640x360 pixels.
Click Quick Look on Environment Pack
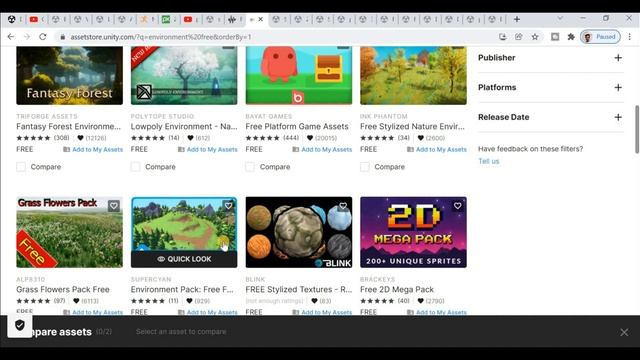(184, 259)
